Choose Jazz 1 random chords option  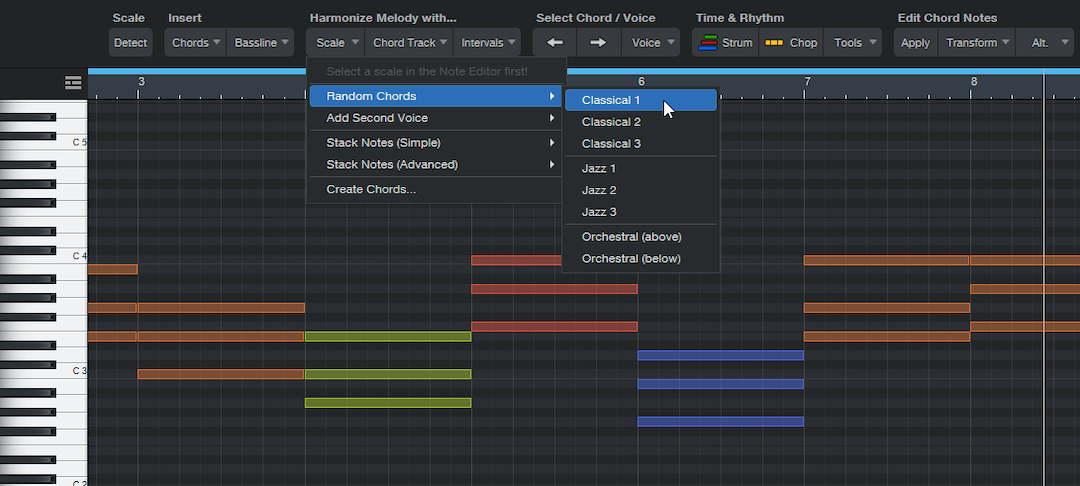click(x=599, y=168)
